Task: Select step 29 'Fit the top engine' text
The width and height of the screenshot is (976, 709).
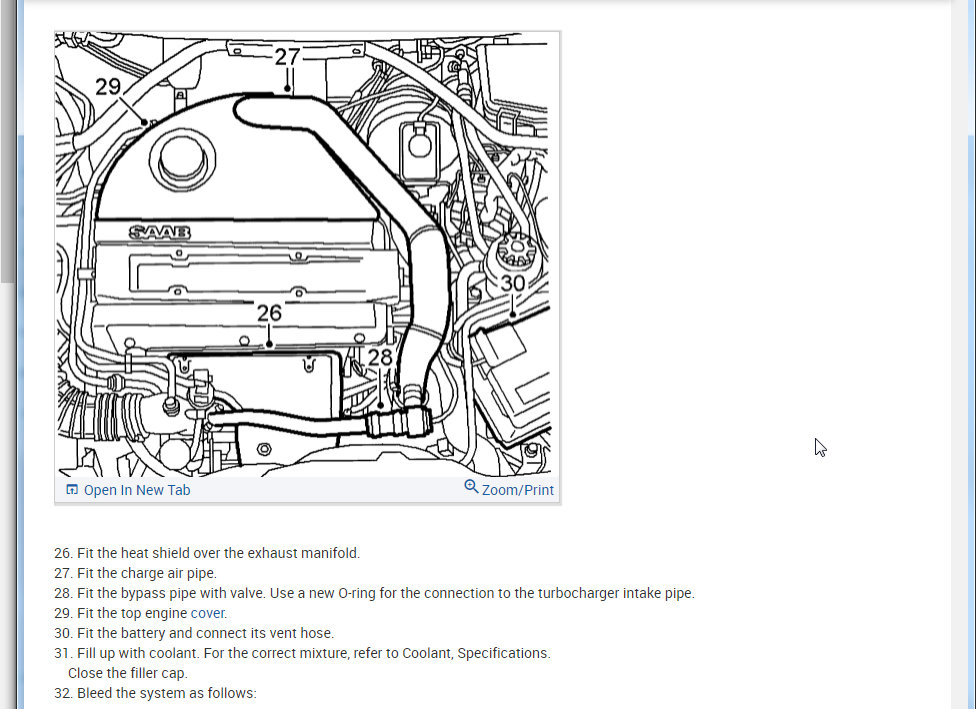Action: 121,613
